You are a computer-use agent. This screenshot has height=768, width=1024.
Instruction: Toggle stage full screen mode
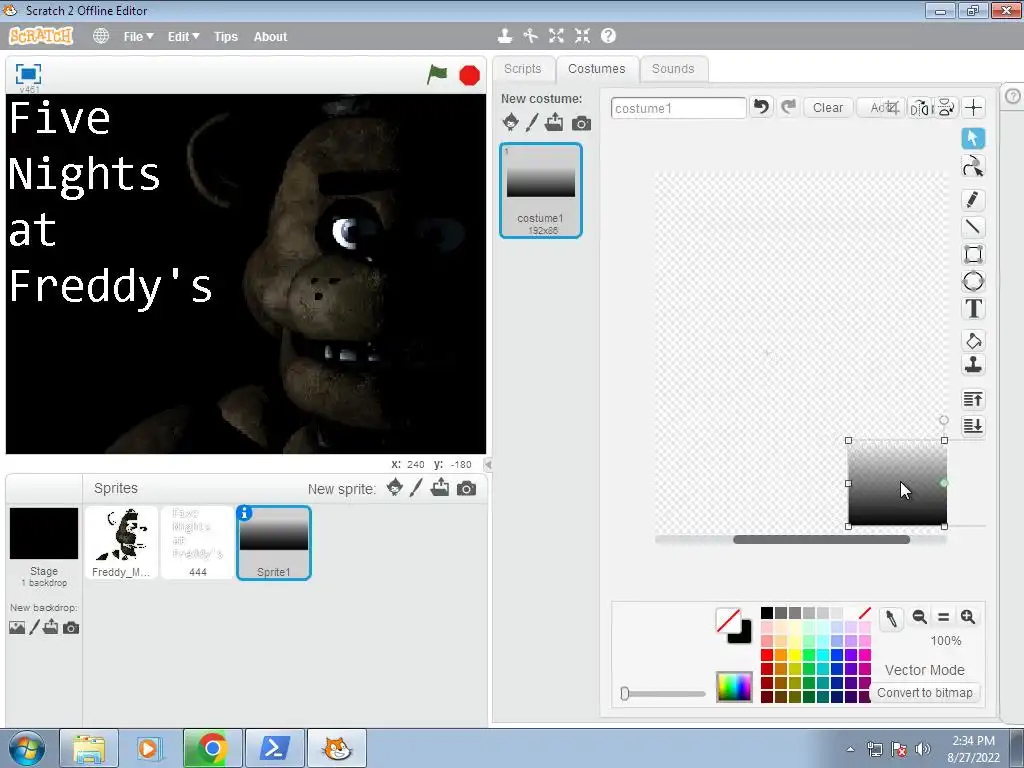[28, 74]
